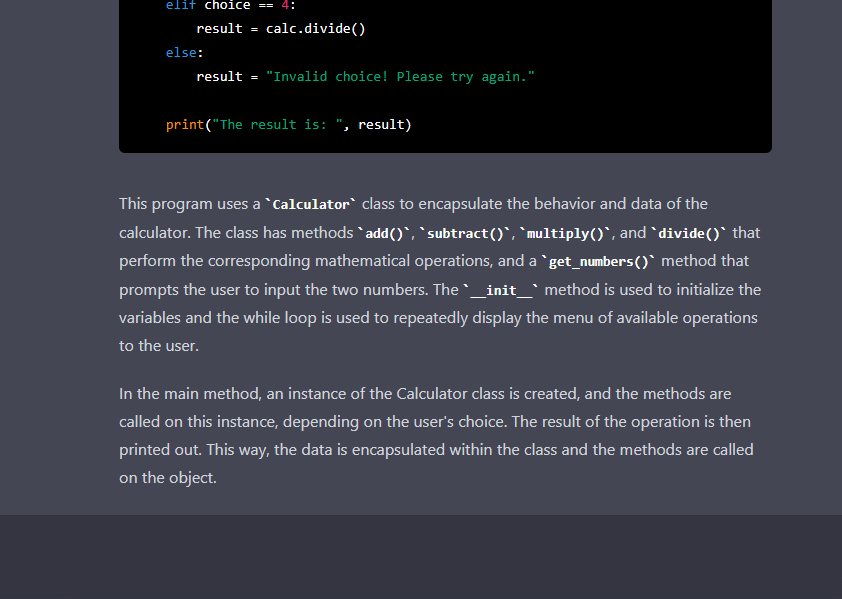Viewport: 842px width, 599px height.
Task: Click the inline code `add()`
Action: click(384, 234)
